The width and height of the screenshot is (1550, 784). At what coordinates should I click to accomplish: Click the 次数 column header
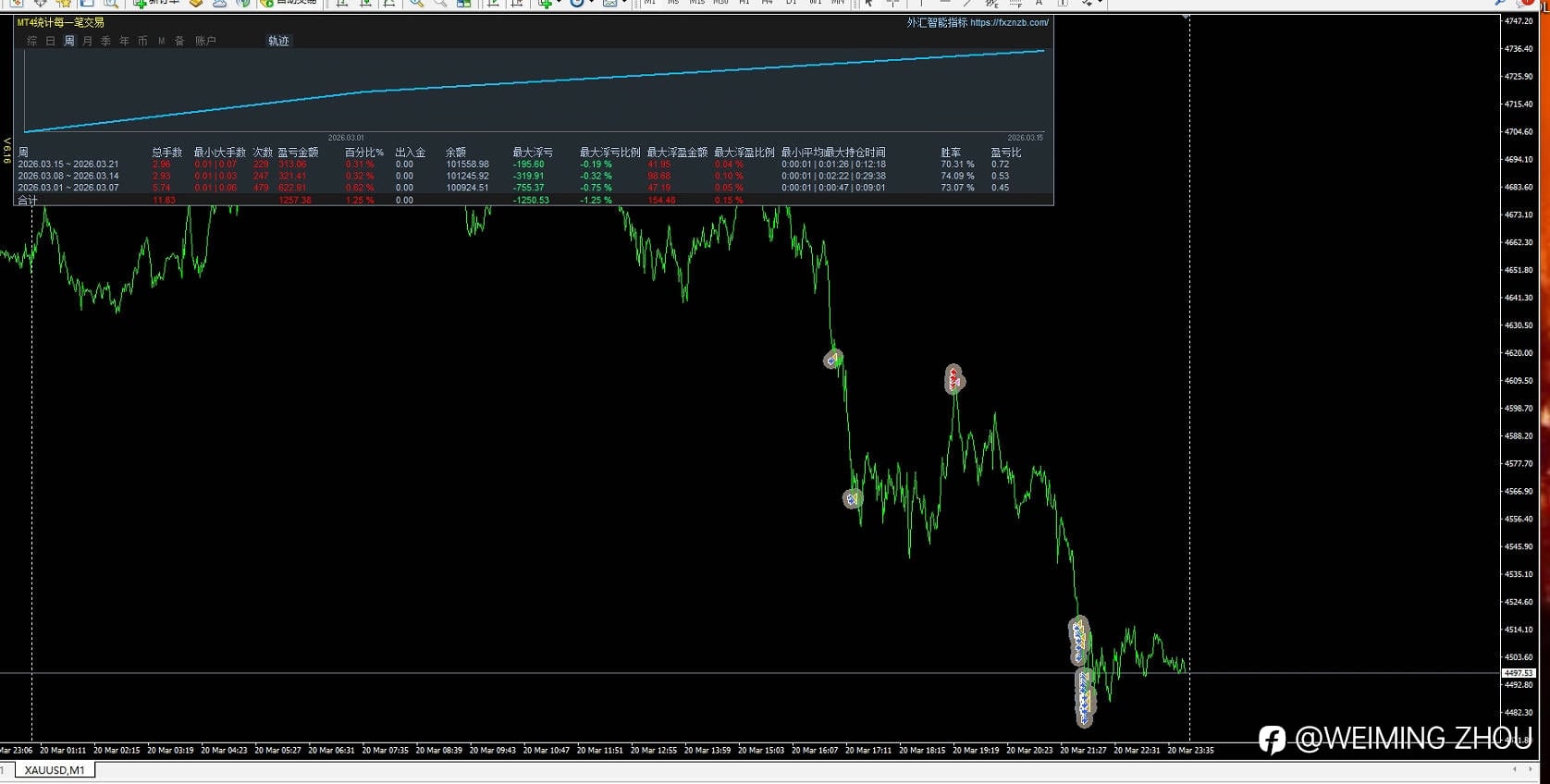[x=263, y=153]
